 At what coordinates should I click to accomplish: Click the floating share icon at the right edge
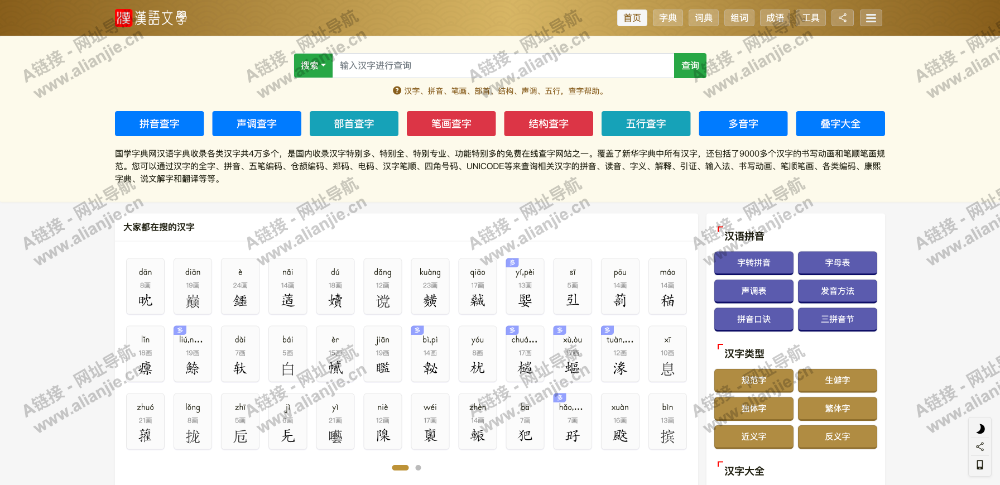pos(980,447)
